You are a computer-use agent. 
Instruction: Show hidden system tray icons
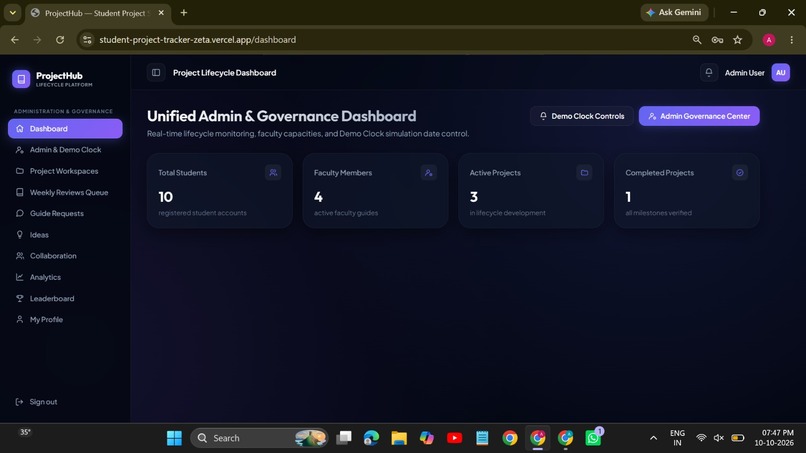(653, 438)
